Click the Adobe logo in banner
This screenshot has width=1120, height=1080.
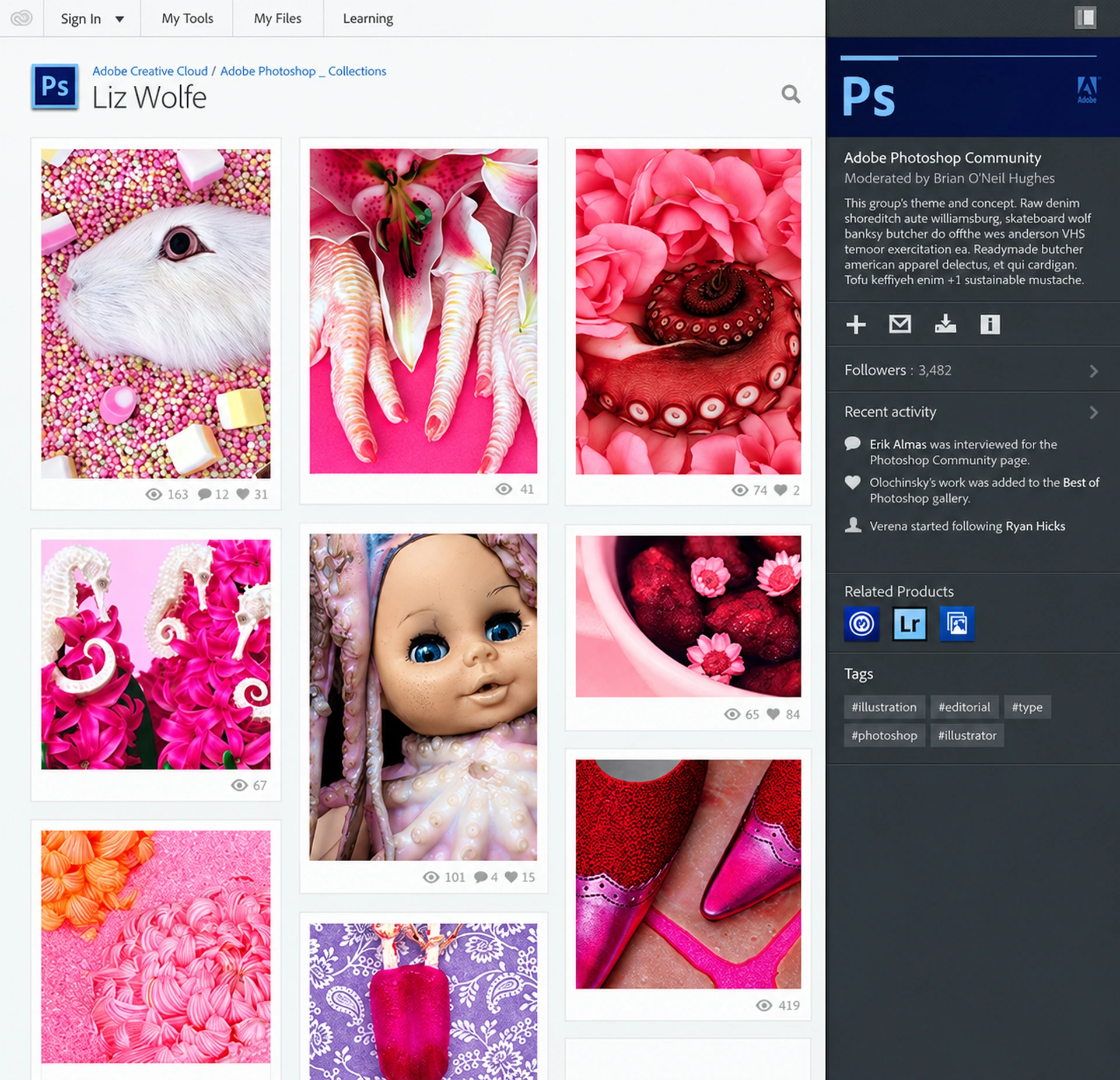tap(1087, 90)
